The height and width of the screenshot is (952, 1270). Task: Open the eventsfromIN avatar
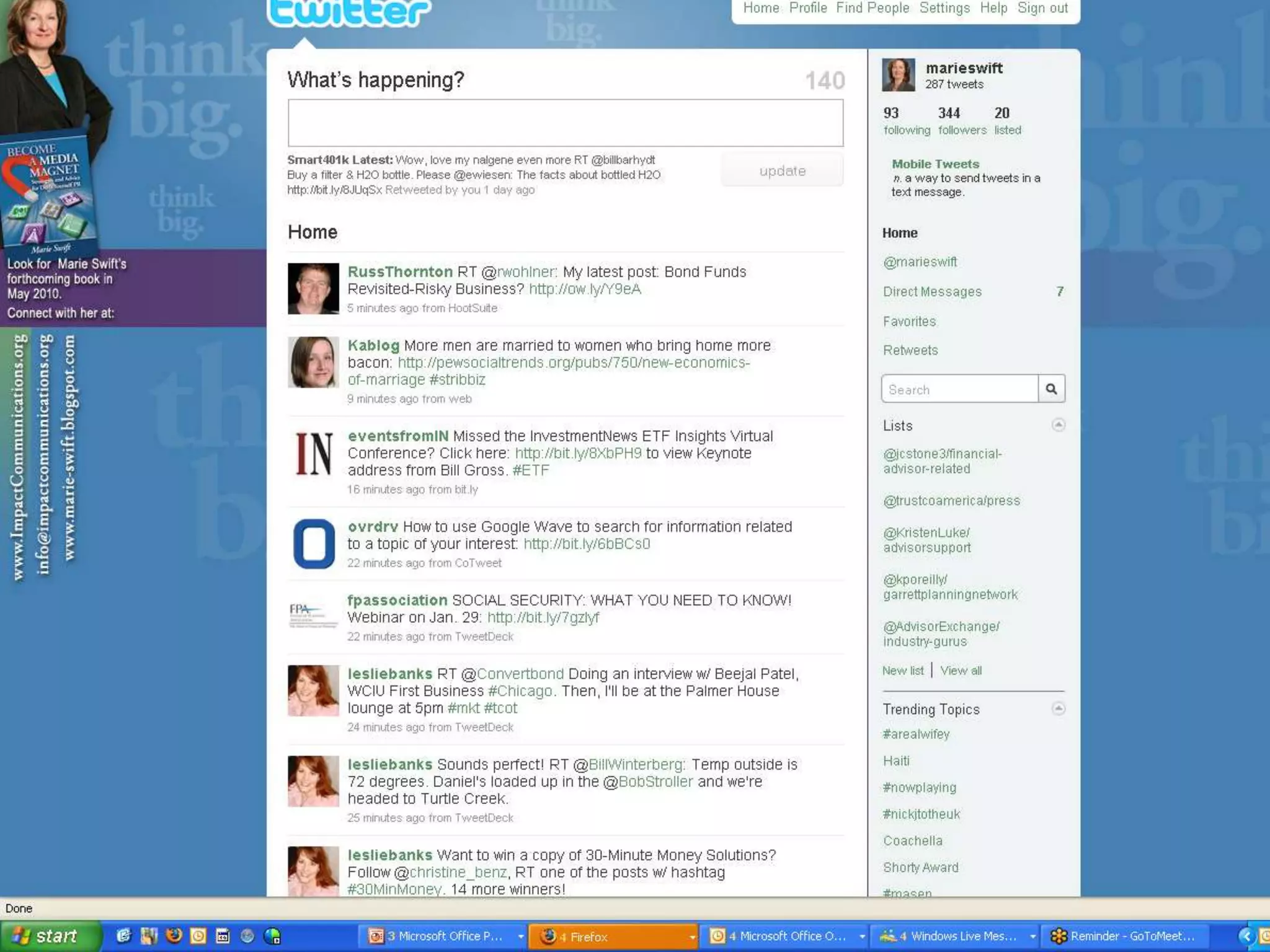pos(313,453)
